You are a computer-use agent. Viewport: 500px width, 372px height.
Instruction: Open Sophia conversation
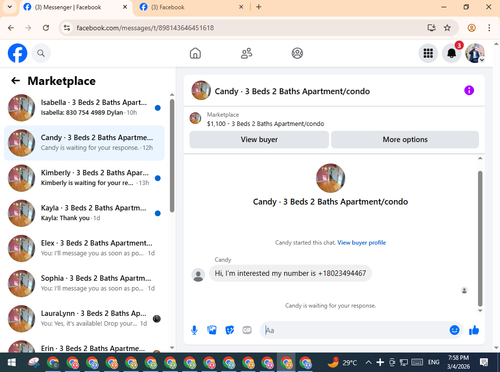[x=84, y=284]
